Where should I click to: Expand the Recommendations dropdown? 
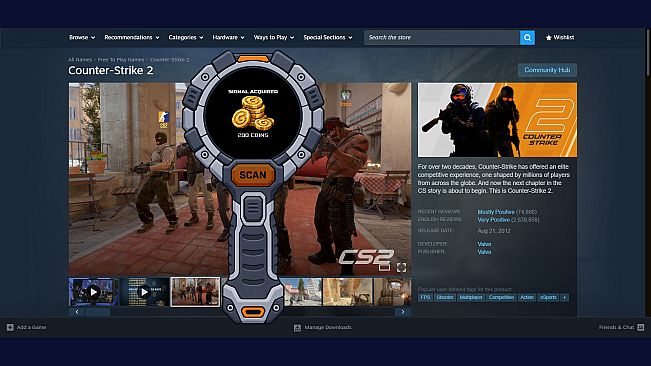[x=132, y=37]
